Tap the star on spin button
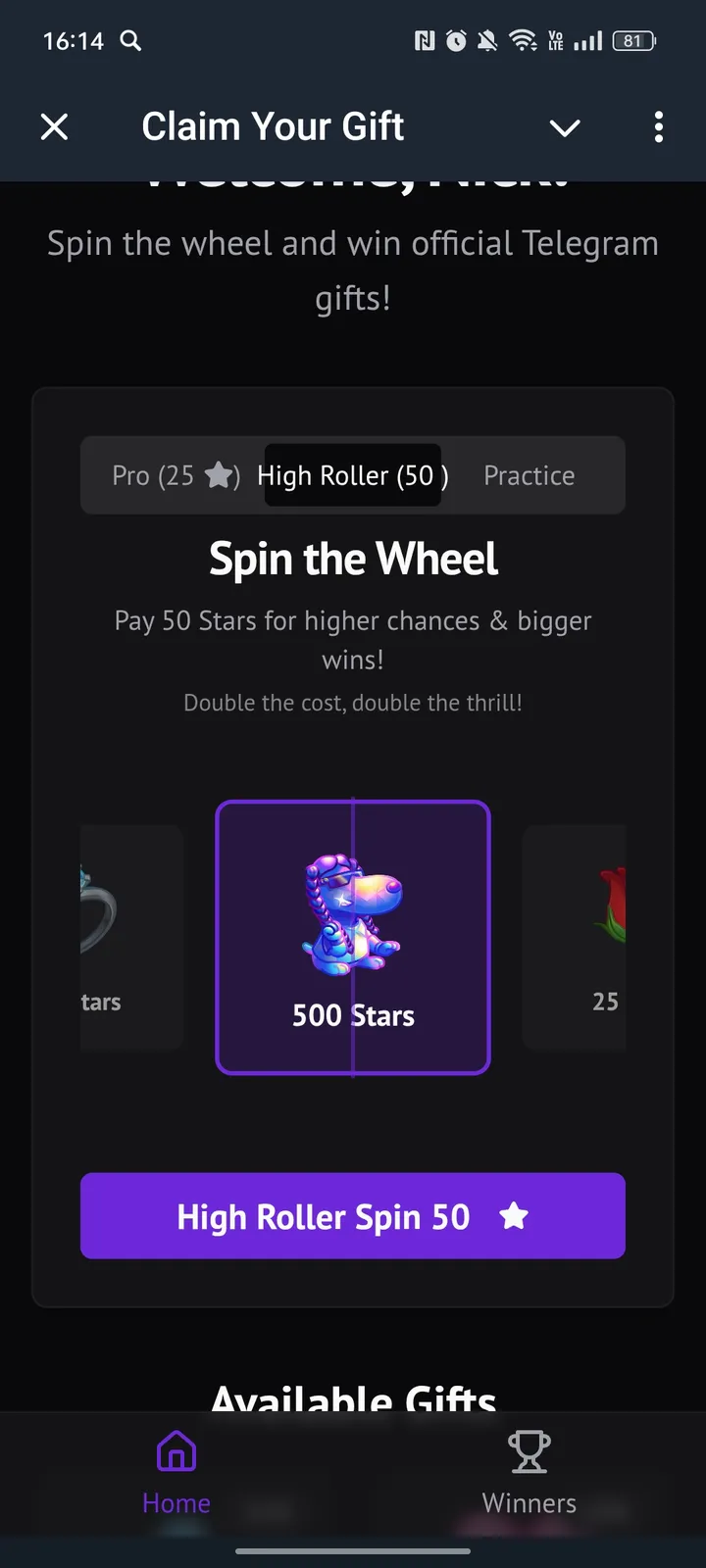 point(514,1216)
